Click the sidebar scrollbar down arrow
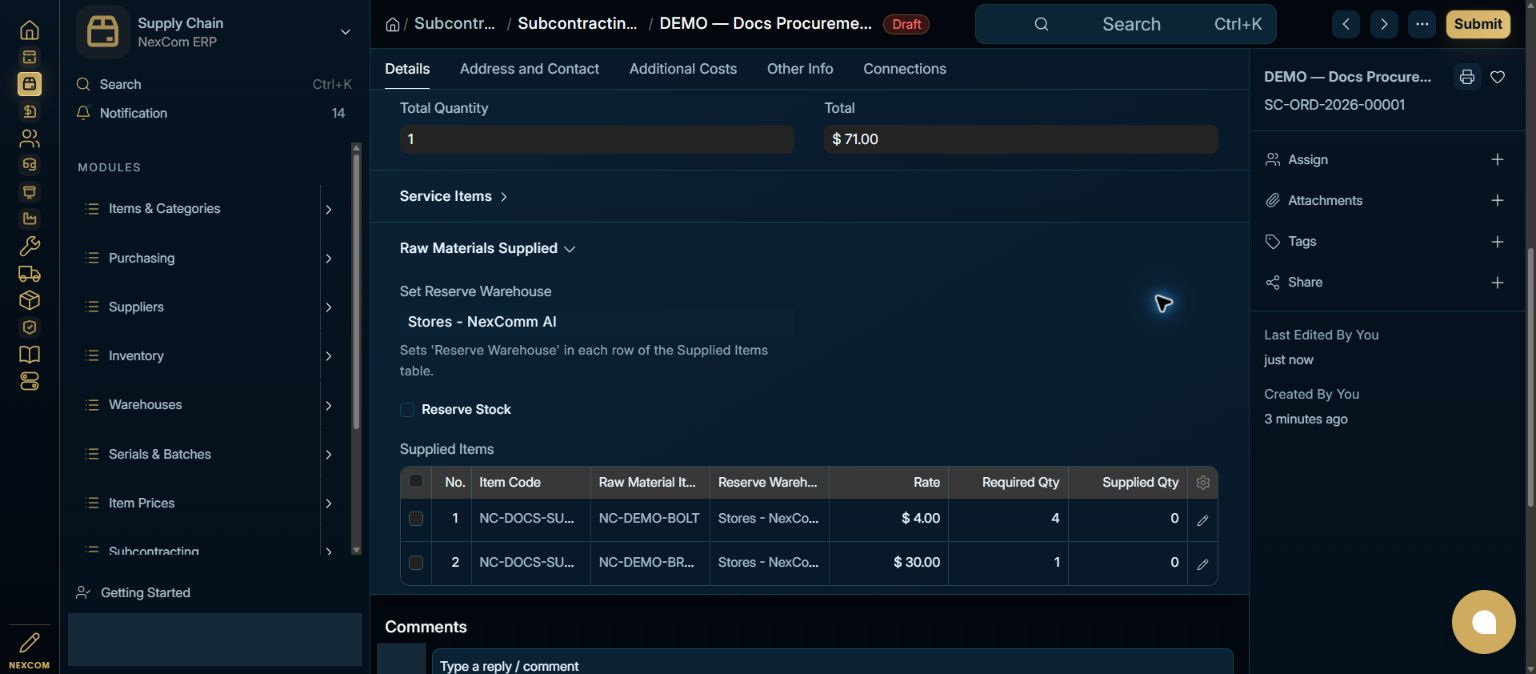Screen dimensions: 1536x674 click(356, 550)
